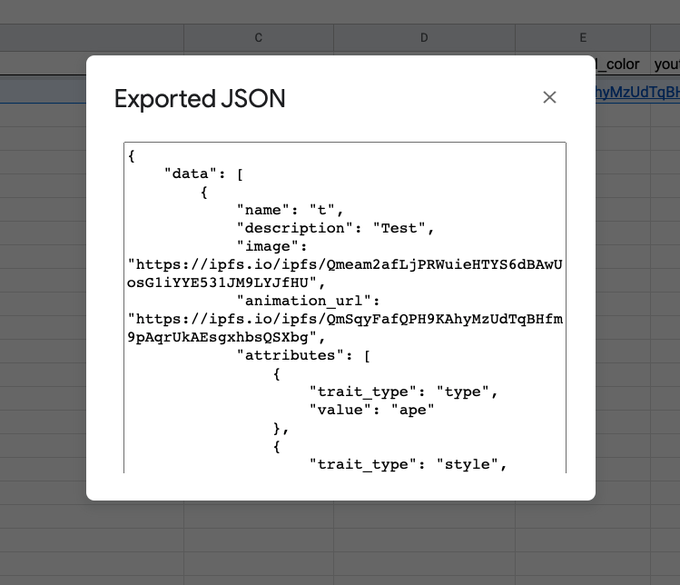The width and height of the screenshot is (680, 585).
Task: Click the "animation_url": key line
Action: click(308, 301)
